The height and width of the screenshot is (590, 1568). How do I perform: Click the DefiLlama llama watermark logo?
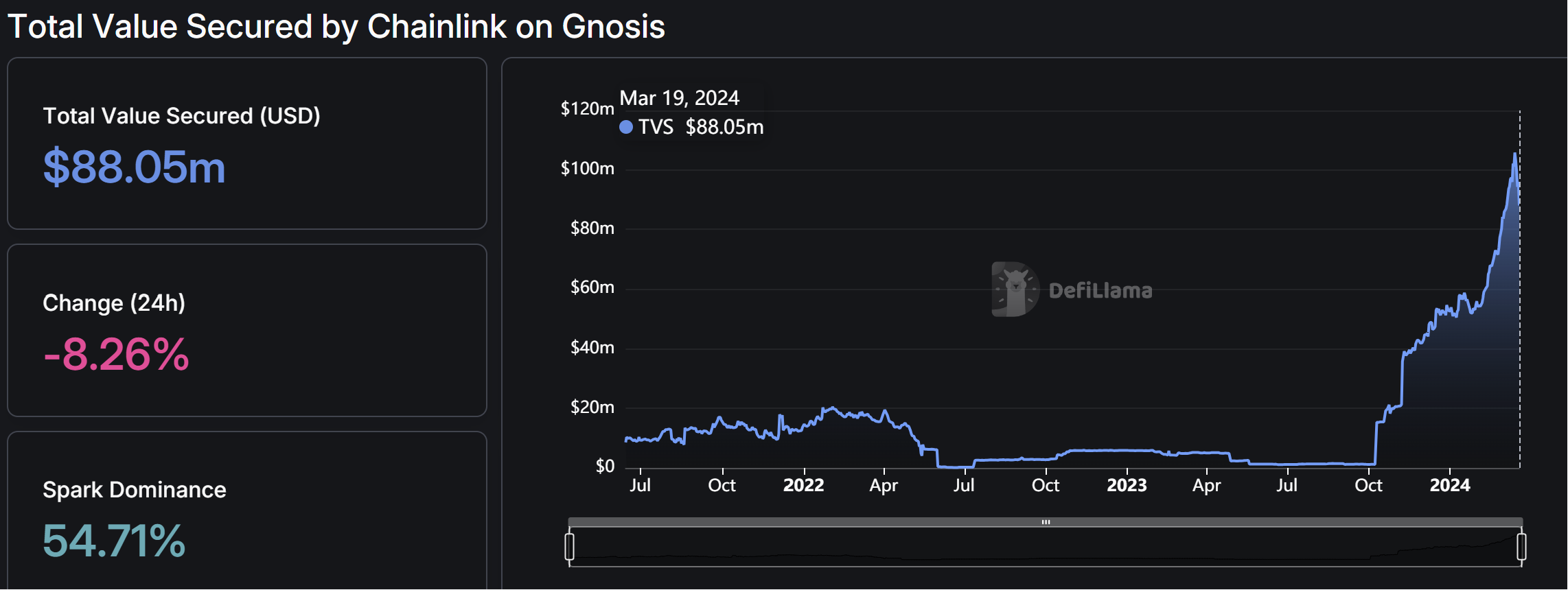click(1015, 290)
